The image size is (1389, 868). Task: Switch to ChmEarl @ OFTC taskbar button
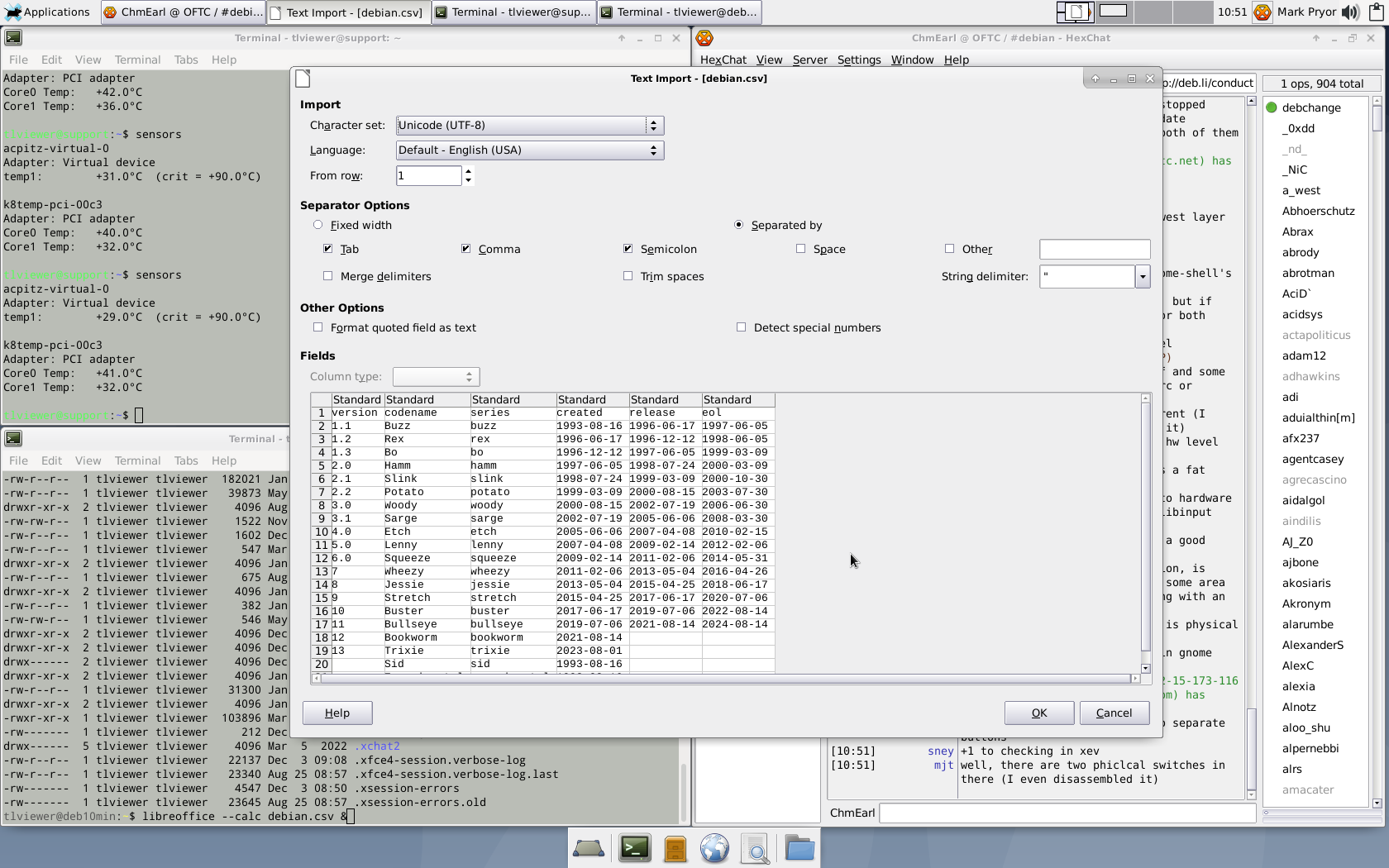(x=183, y=12)
